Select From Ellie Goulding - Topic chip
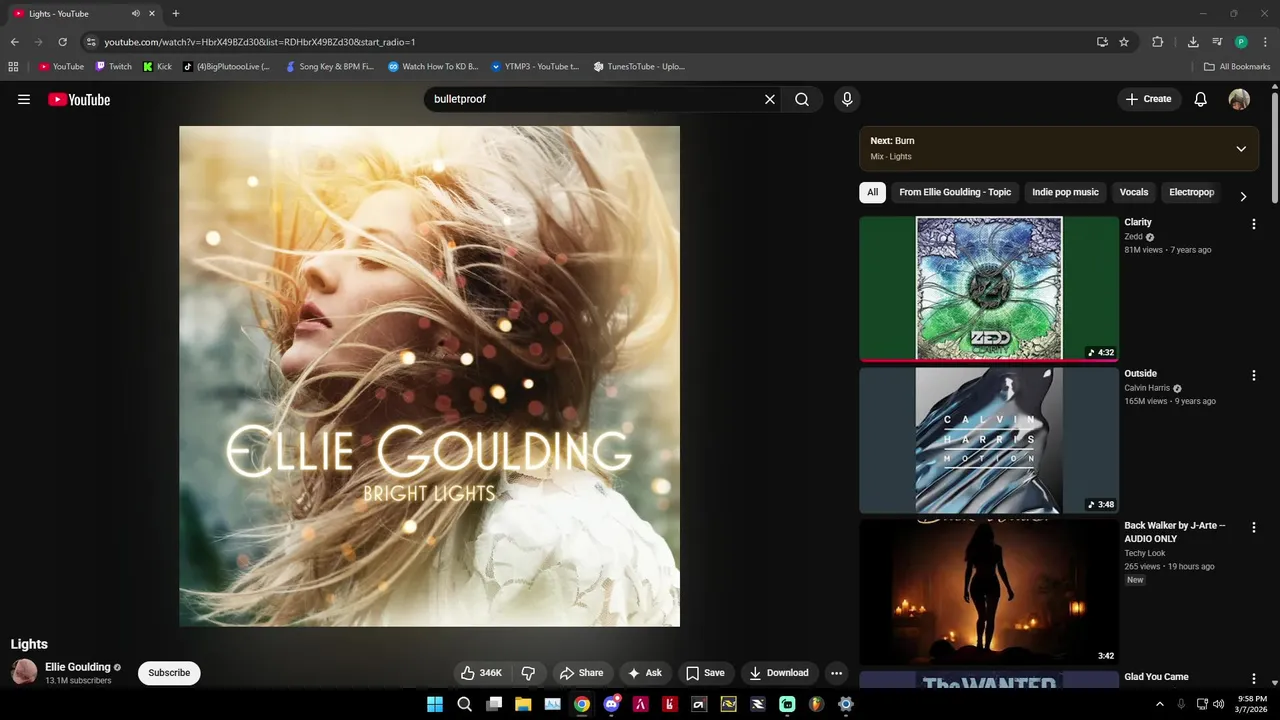Screen dimensions: 1280x720 tap(955, 192)
